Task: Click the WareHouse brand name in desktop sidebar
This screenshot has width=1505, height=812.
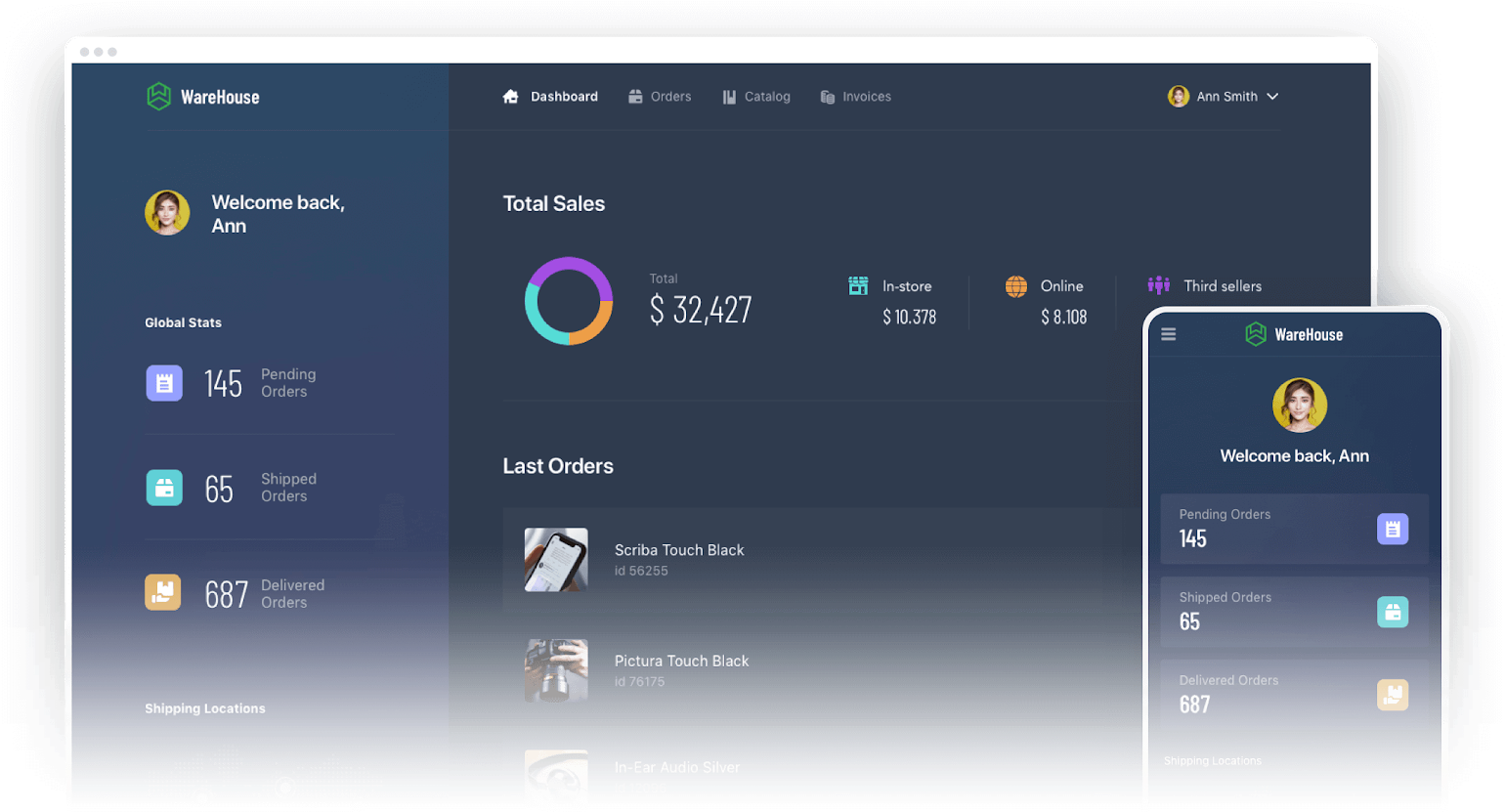Action: pos(220,97)
